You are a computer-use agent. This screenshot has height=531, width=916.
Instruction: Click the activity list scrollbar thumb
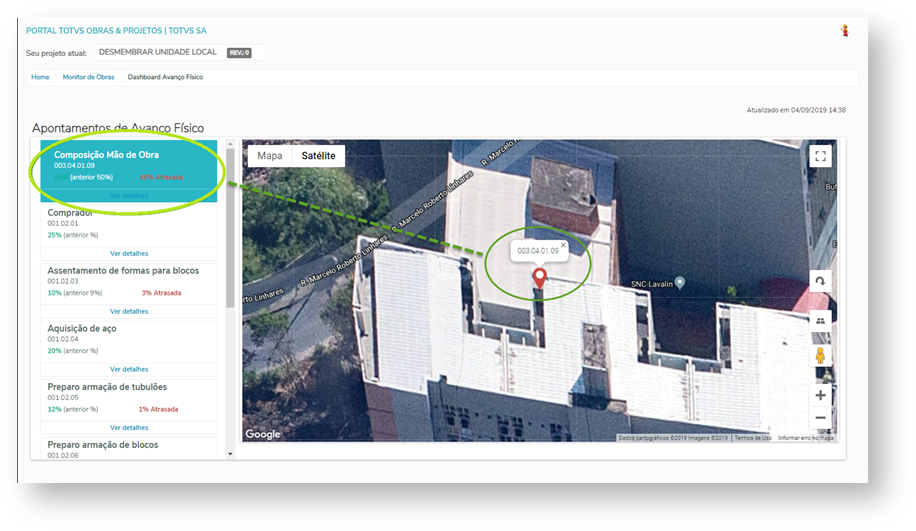(230, 228)
